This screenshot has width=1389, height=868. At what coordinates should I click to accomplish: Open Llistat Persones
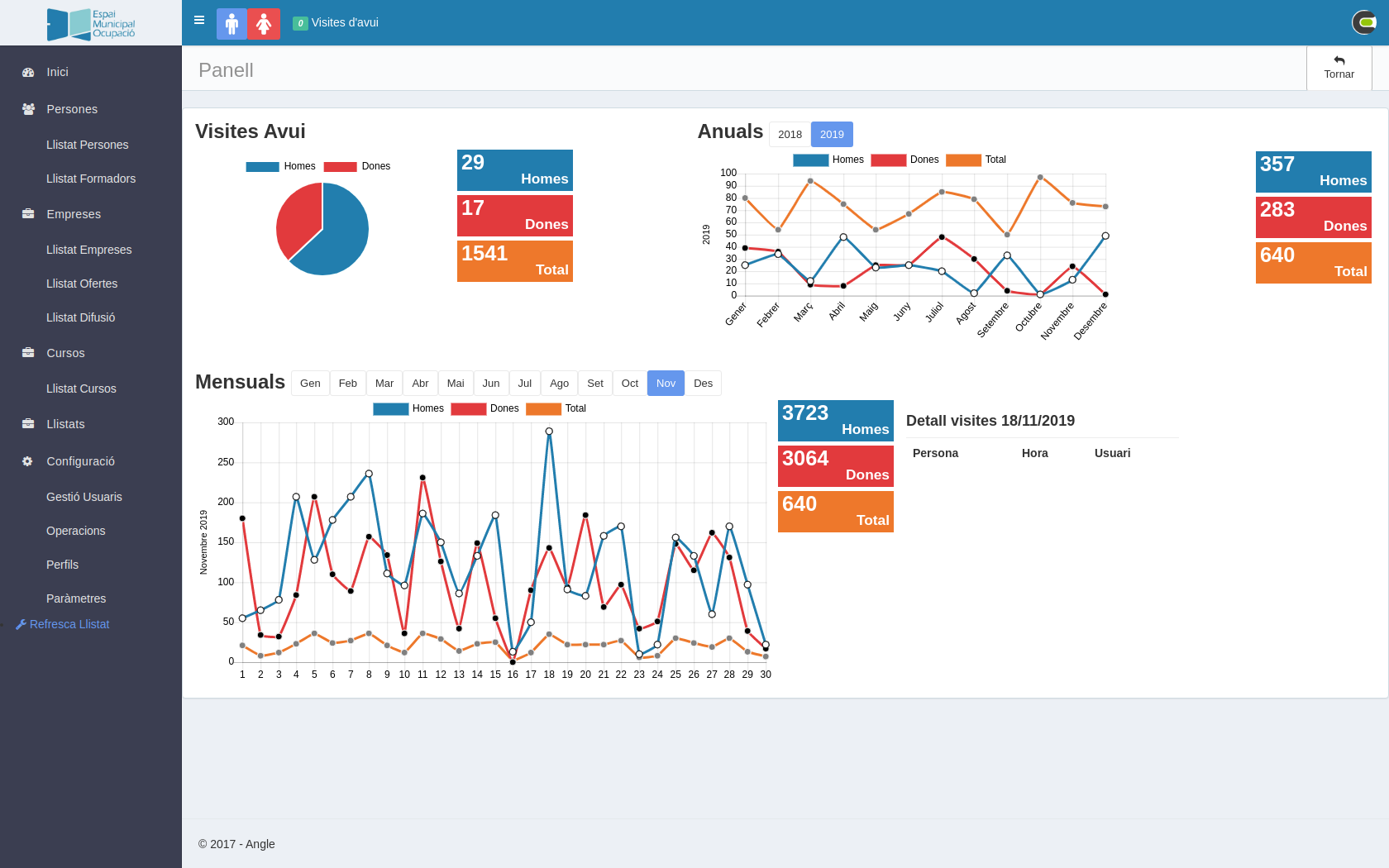[x=88, y=145]
